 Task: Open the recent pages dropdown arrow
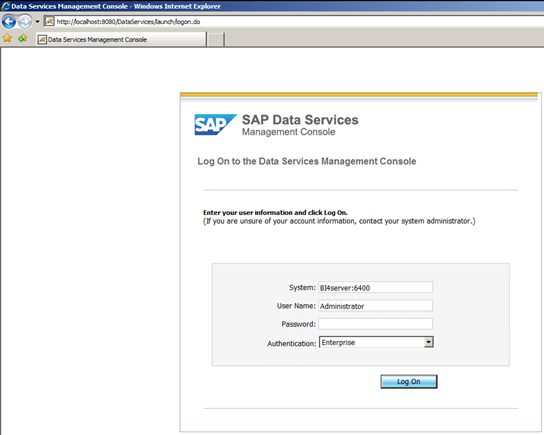37,22
